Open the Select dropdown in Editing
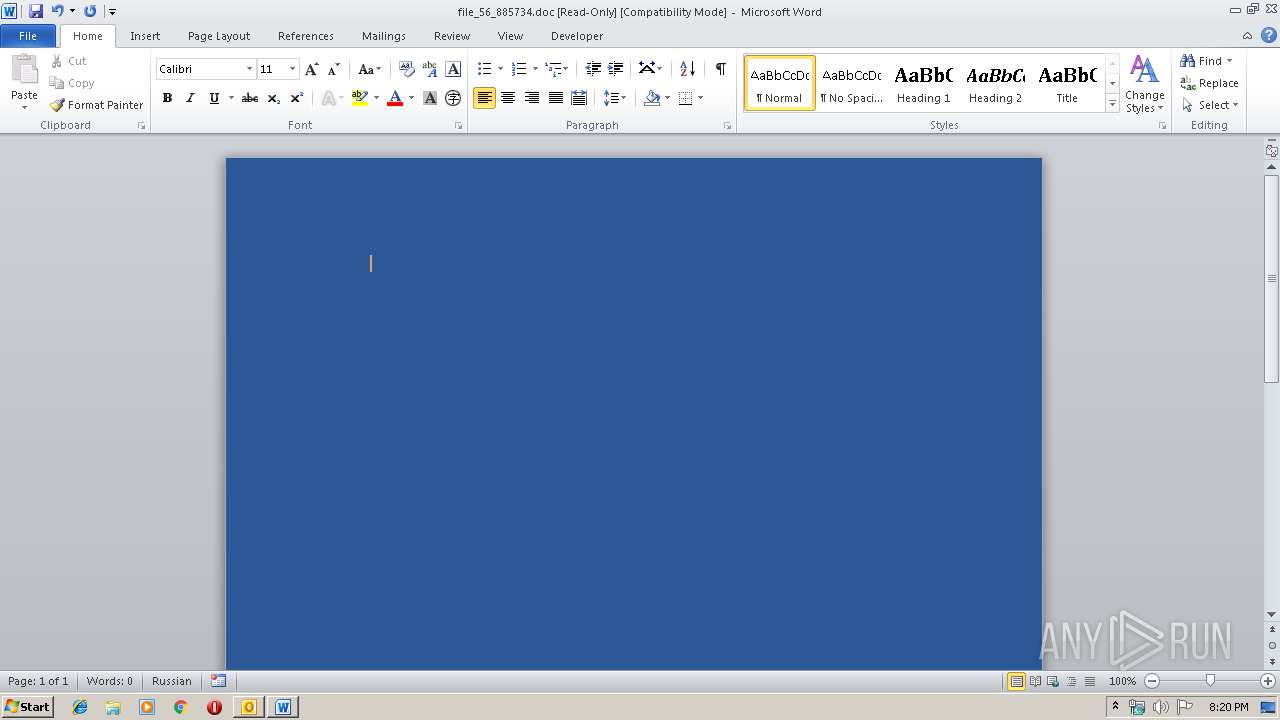Image resolution: width=1280 pixels, height=720 pixels. [1210, 105]
